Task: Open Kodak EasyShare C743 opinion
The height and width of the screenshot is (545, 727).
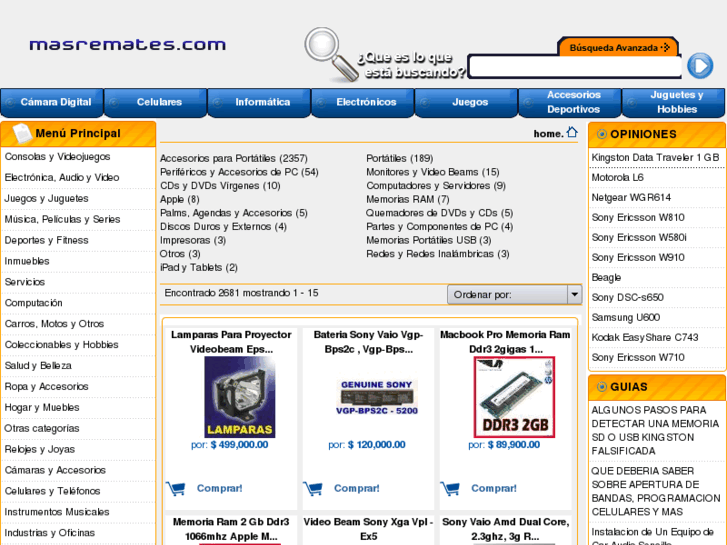Action: [645, 338]
